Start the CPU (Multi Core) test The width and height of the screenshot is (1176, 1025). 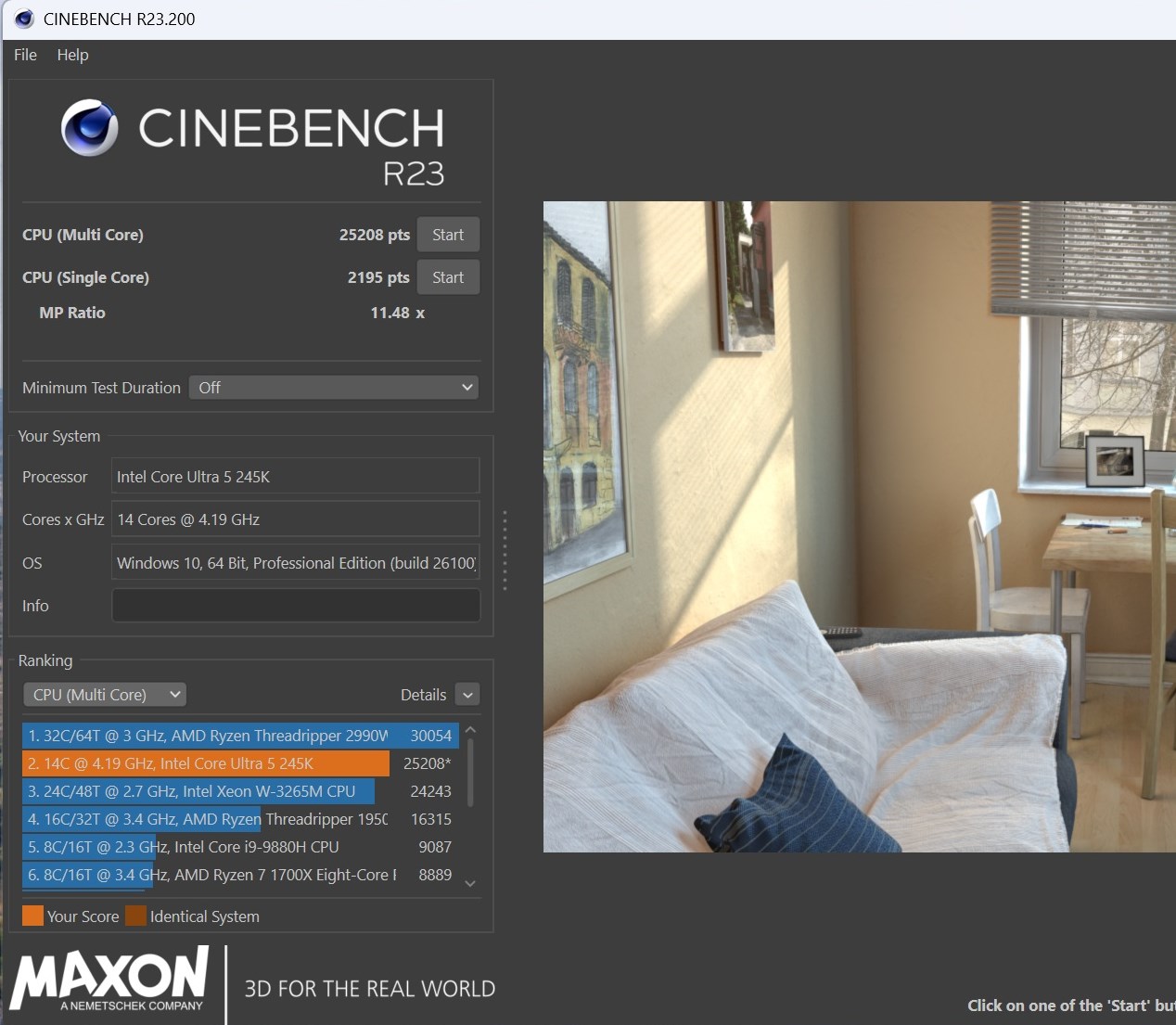coord(448,235)
